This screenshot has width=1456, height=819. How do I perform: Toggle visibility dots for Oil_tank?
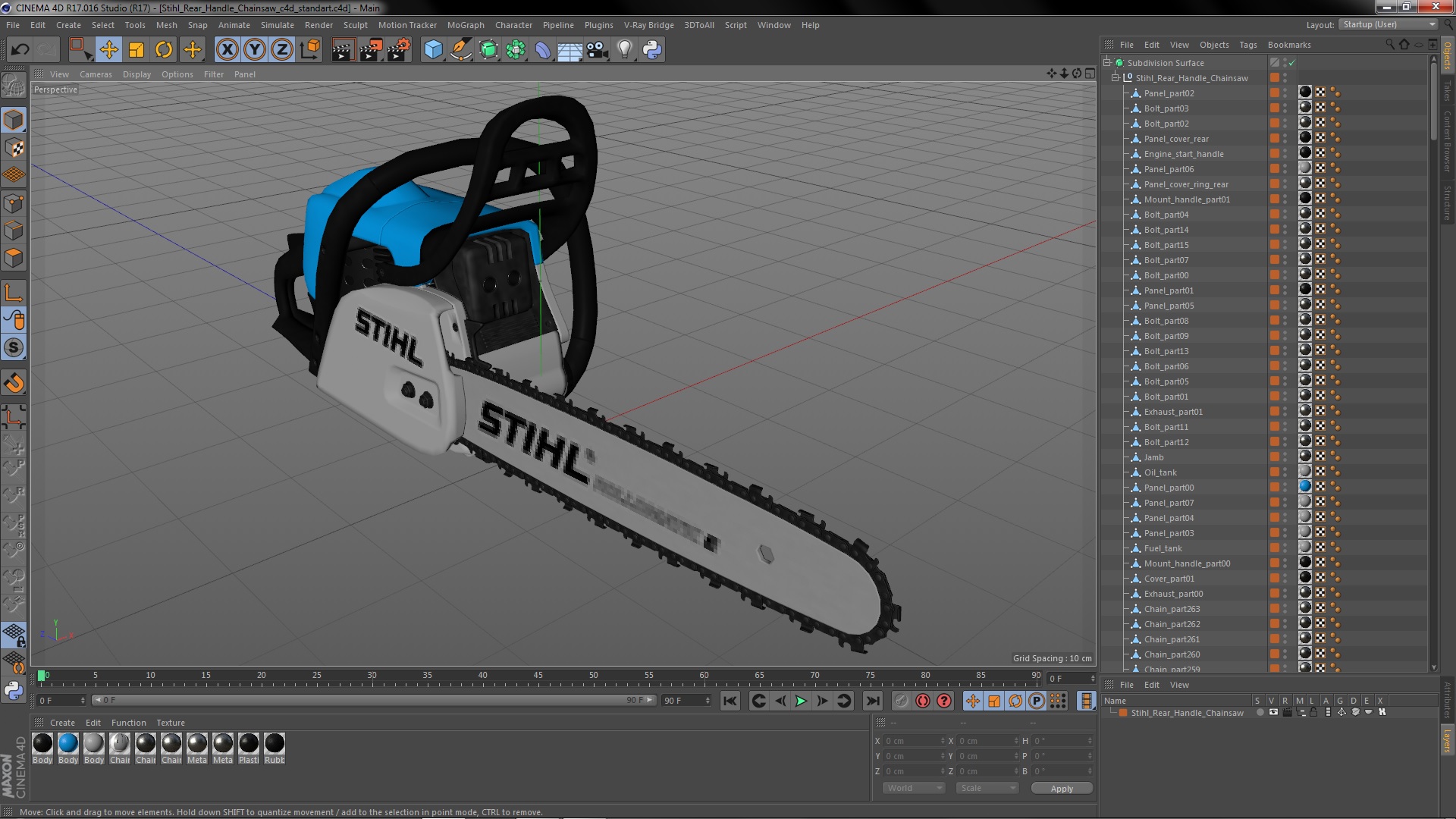coord(1285,472)
